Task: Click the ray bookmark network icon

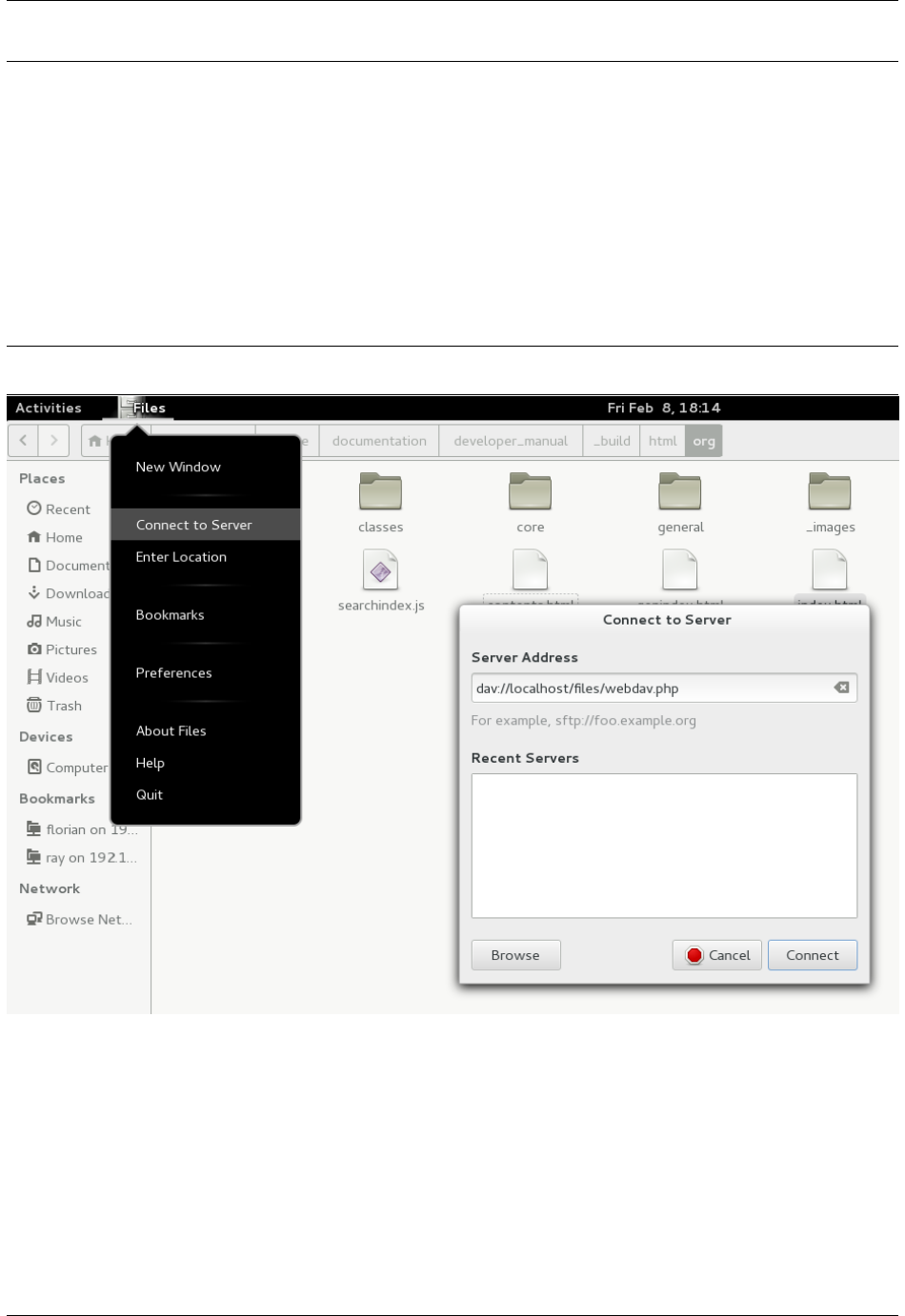Action: pyautogui.click(x=34, y=857)
